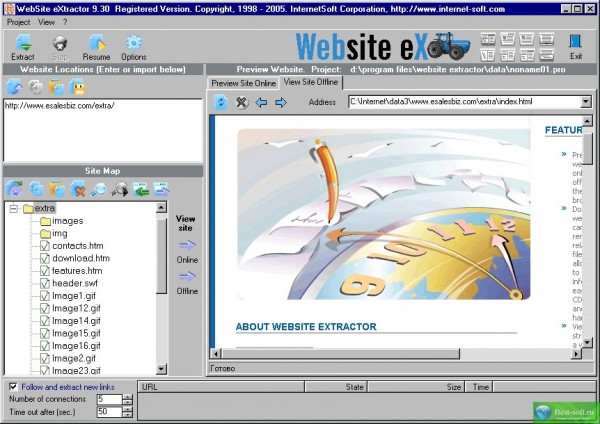The height and width of the screenshot is (424, 600).
Task: Click Site Map scrollbar up arrow
Action: [x=161, y=207]
